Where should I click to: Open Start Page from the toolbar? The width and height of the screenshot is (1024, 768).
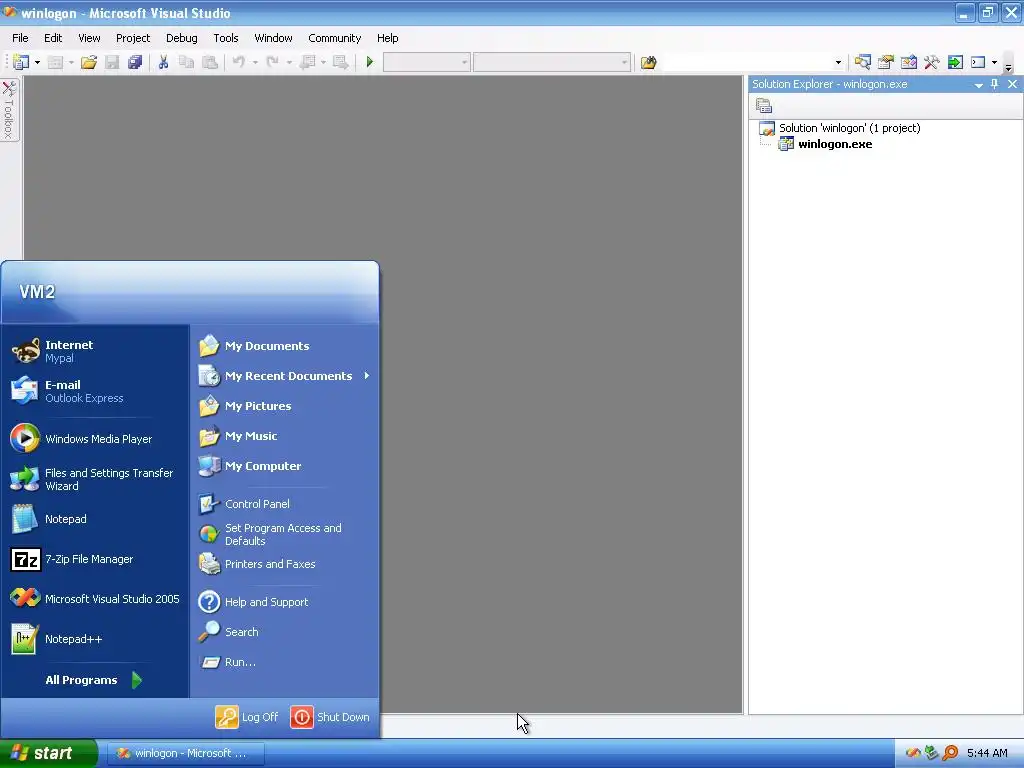[x=955, y=62]
